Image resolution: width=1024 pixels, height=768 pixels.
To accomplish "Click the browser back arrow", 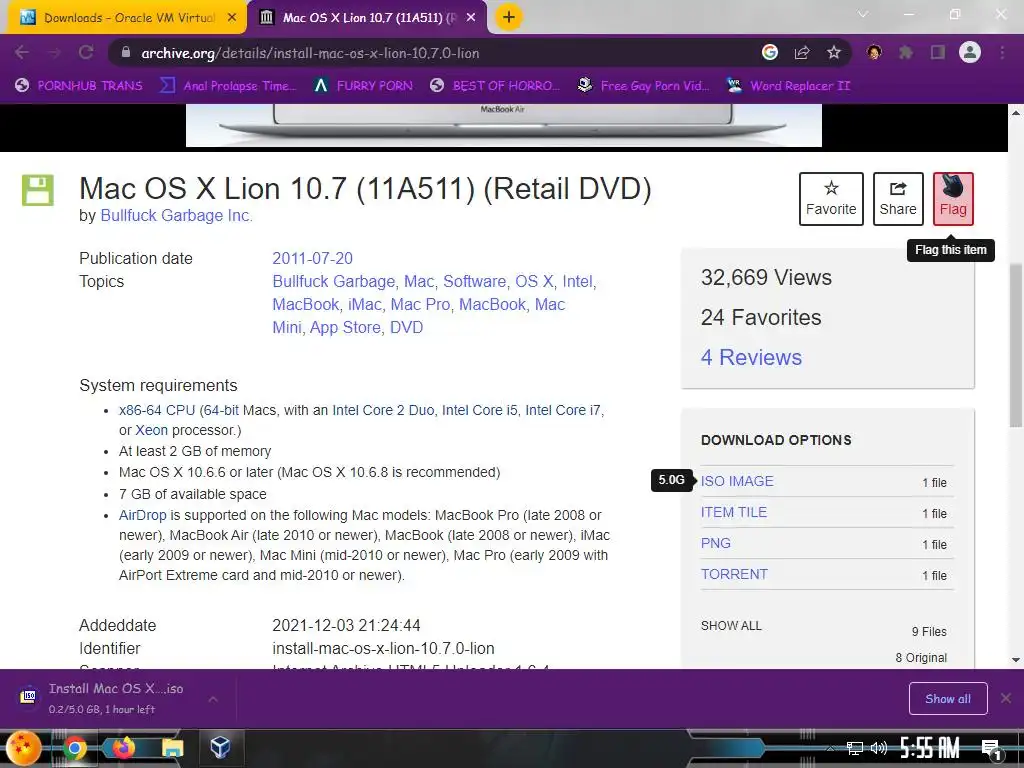I will coord(22,53).
